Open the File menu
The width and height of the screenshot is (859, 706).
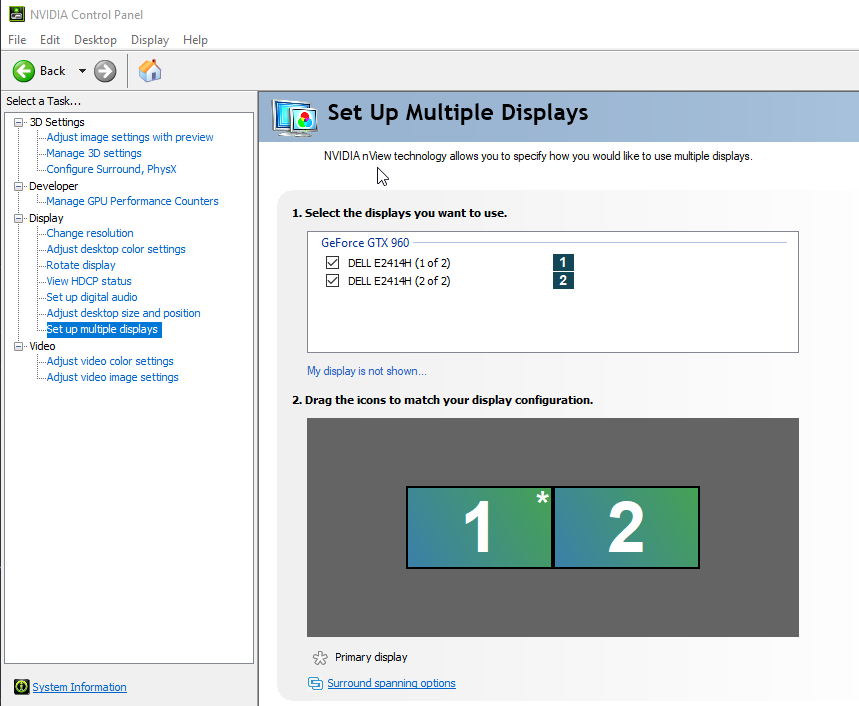[x=17, y=40]
